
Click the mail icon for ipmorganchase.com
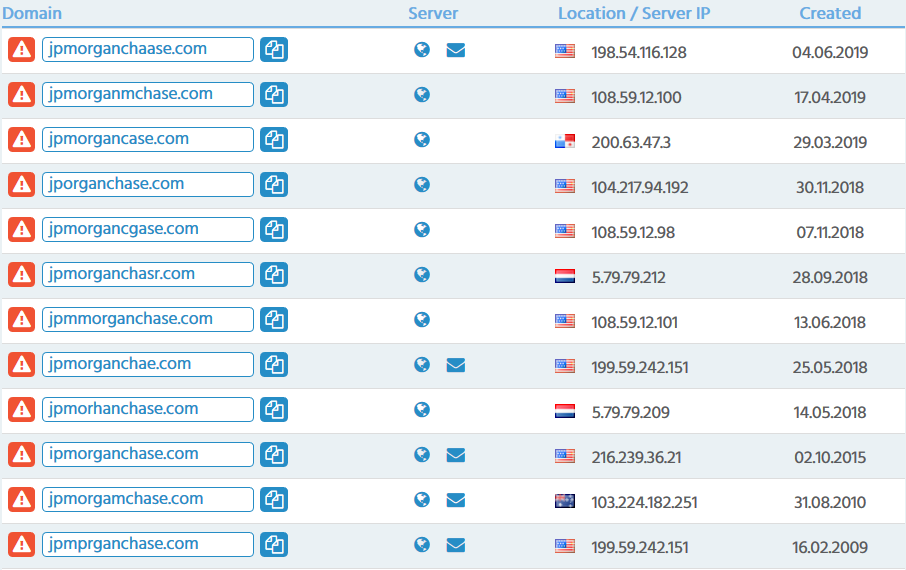pyautogui.click(x=455, y=455)
